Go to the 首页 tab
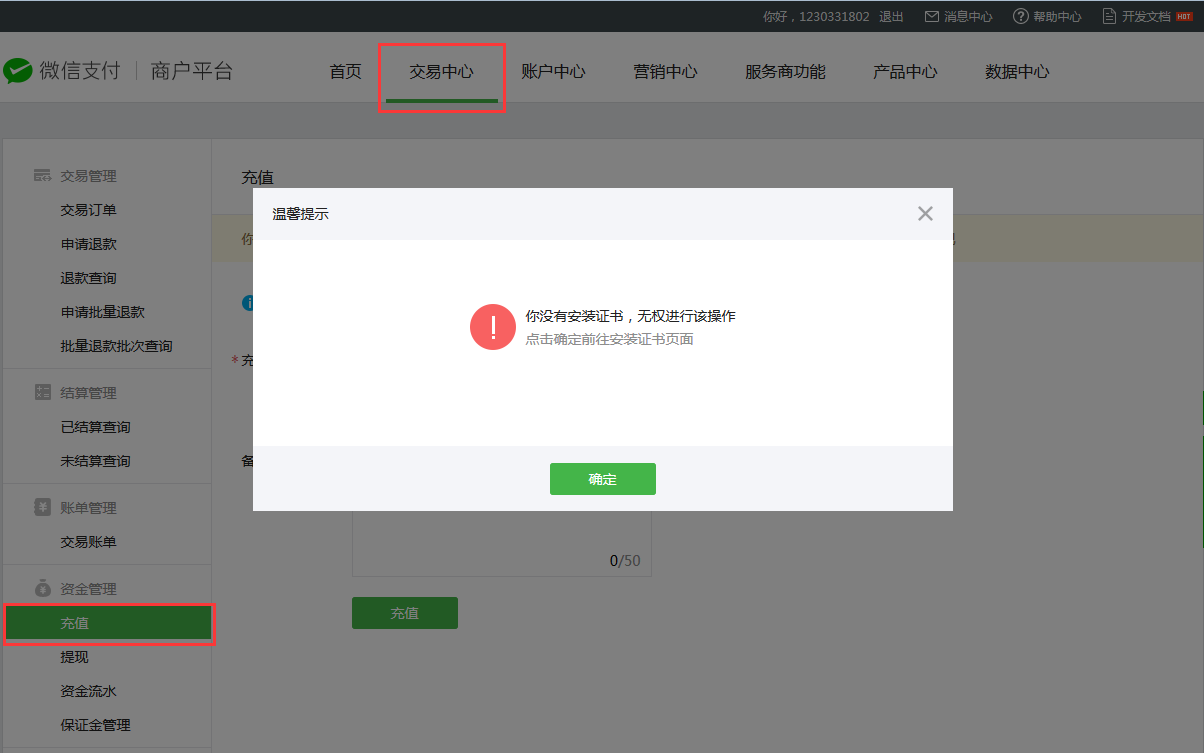The image size is (1204, 753). [x=345, y=72]
